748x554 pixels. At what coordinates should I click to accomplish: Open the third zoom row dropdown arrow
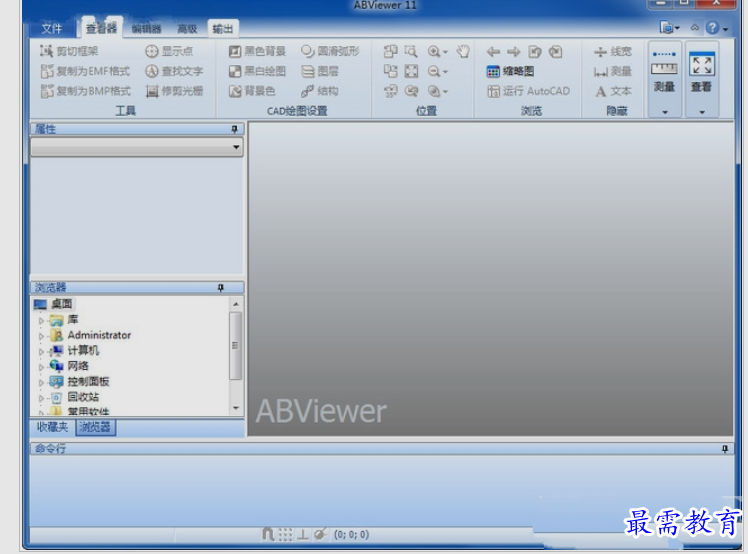point(445,92)
